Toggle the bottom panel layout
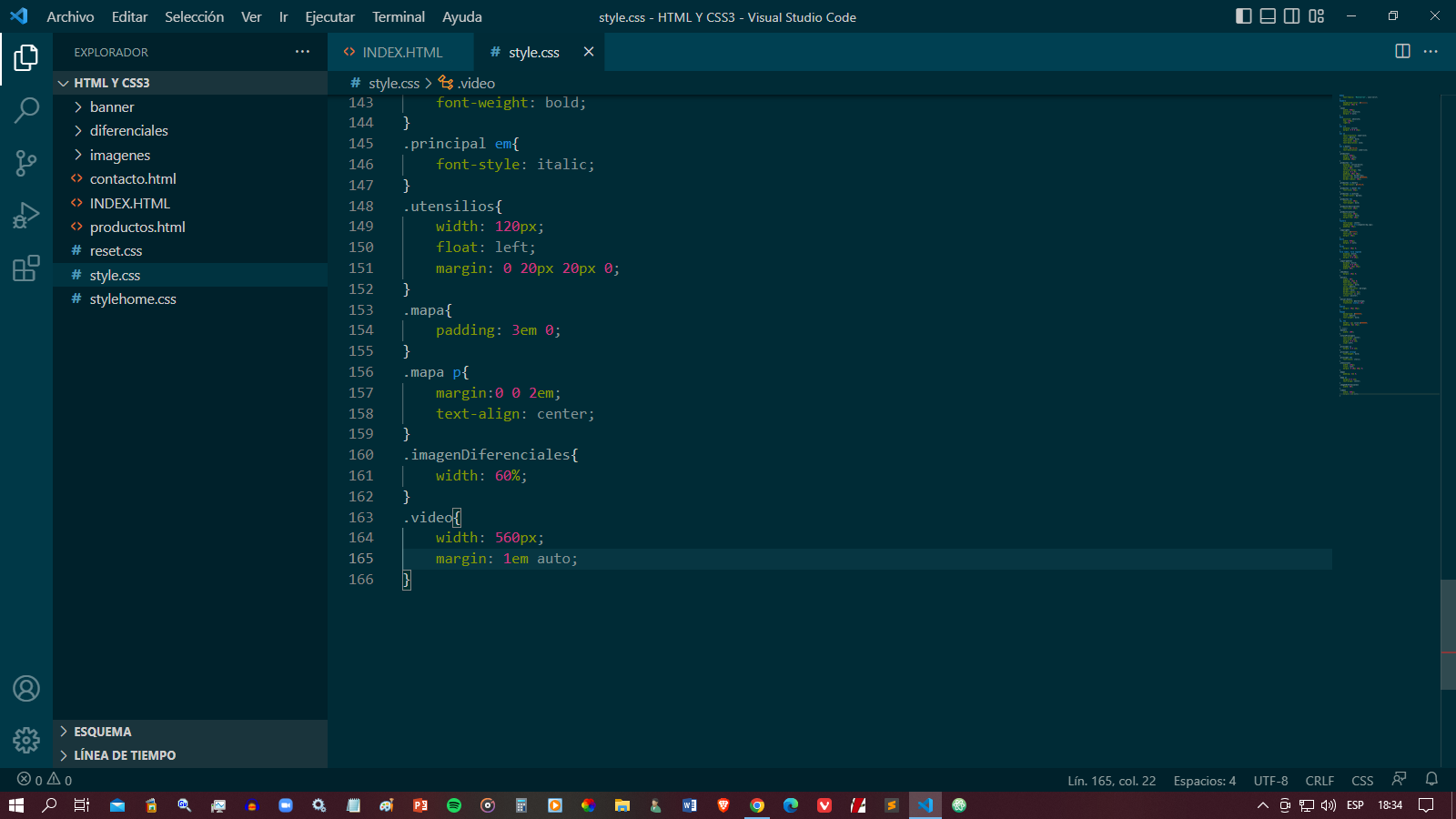1456x819 pixels. point(1268,16)
